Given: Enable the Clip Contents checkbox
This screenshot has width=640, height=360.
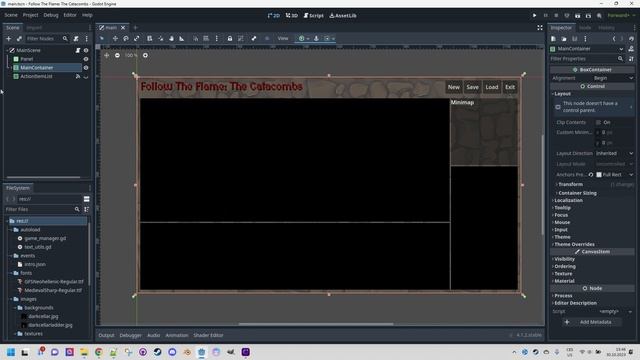Looking at the screenshot, I should [x=598, y=122].
